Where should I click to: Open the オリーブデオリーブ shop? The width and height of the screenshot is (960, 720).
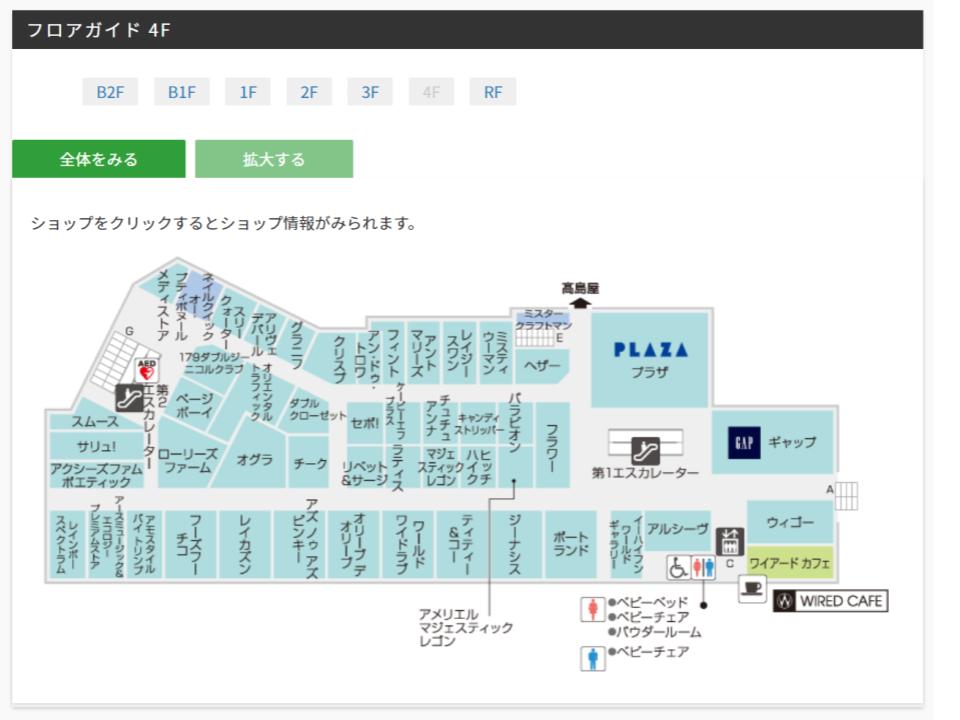(x=353, y=544)
